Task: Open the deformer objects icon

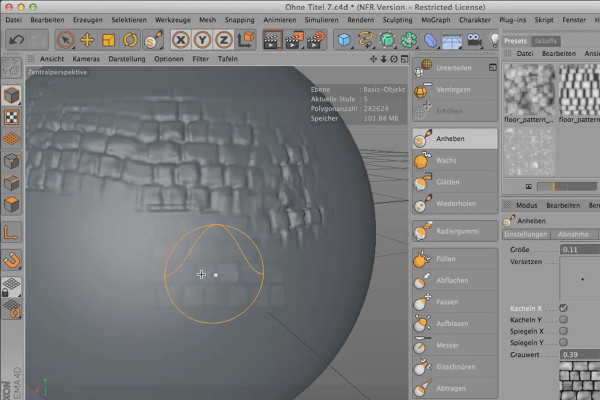Action: pos(430,40)
